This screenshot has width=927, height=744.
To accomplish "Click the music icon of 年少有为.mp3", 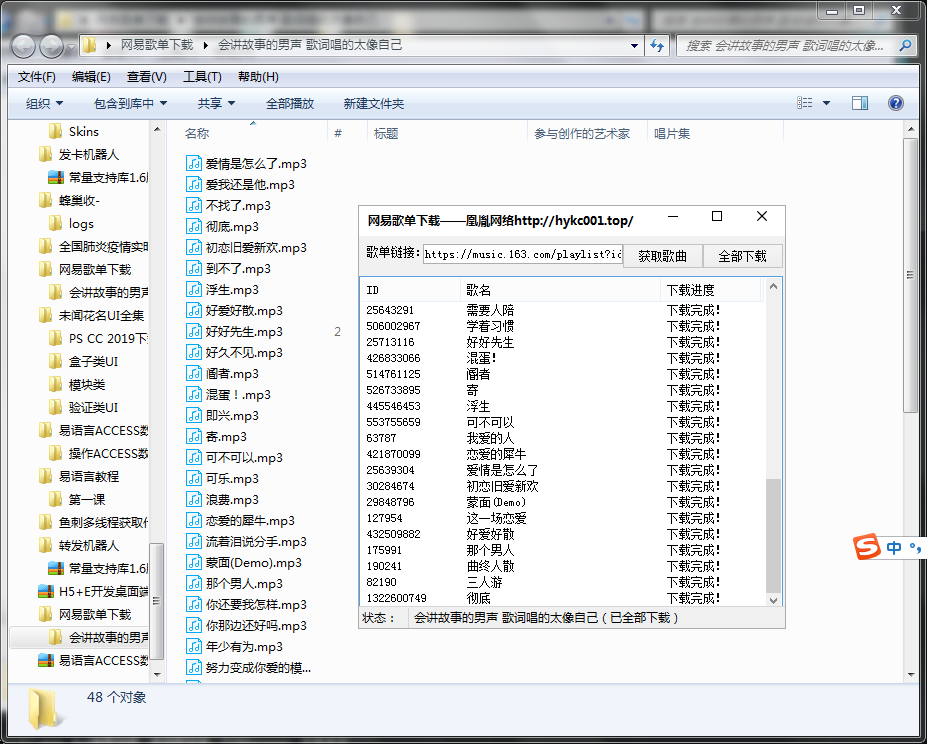I will (194, 646).
